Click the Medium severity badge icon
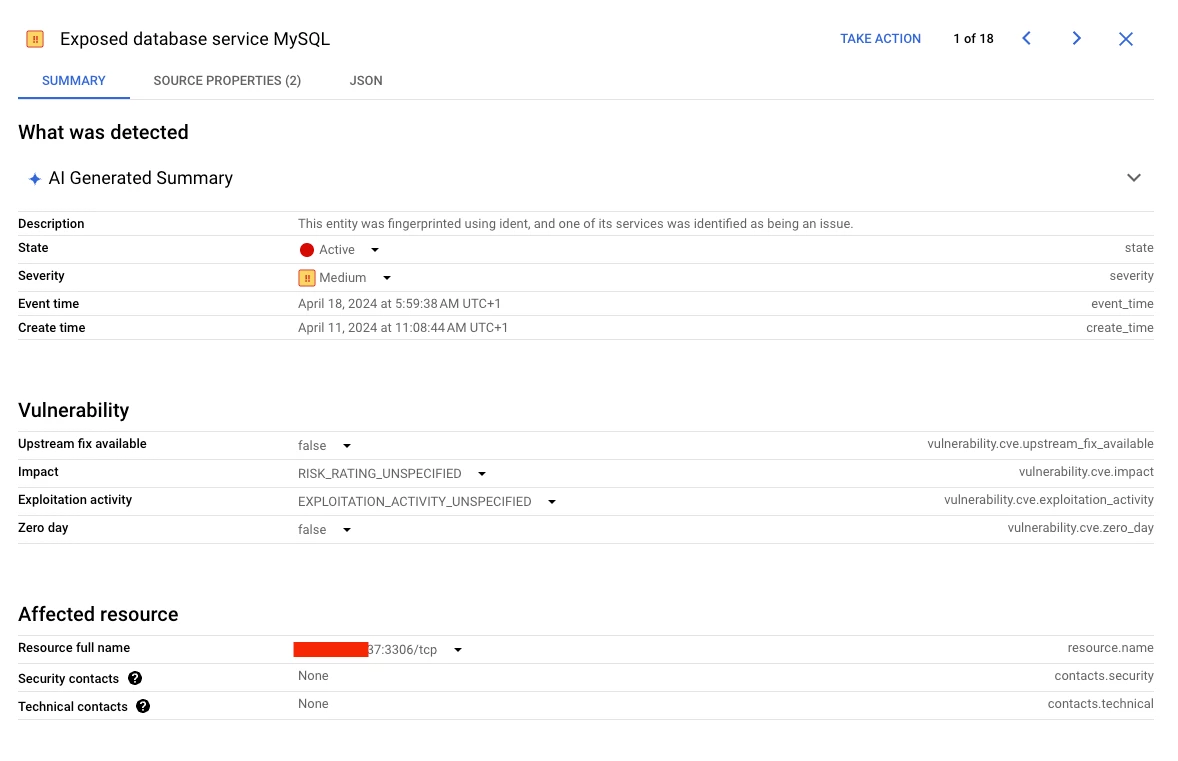This screenshot has width=1178, height=761. [x=307, y=278]
